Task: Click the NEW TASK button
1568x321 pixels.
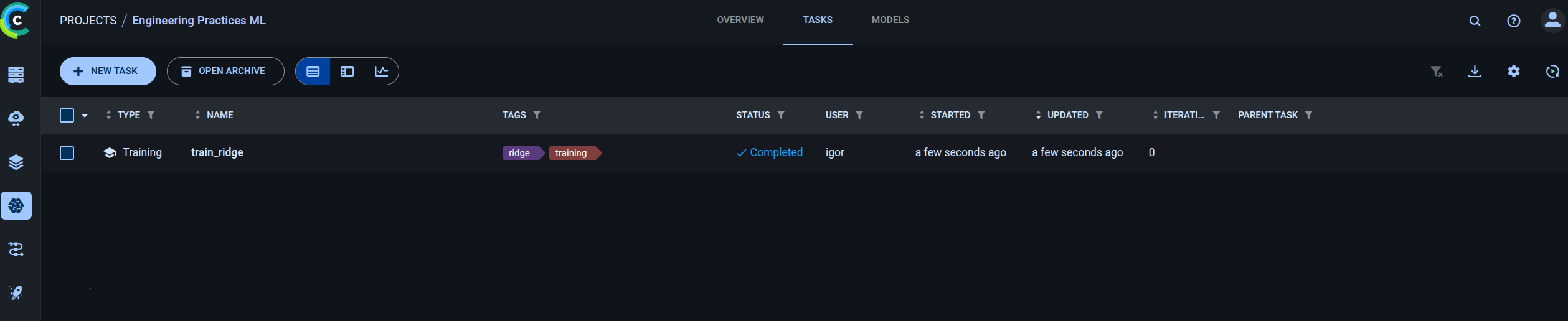Action: tap(108, 71)
